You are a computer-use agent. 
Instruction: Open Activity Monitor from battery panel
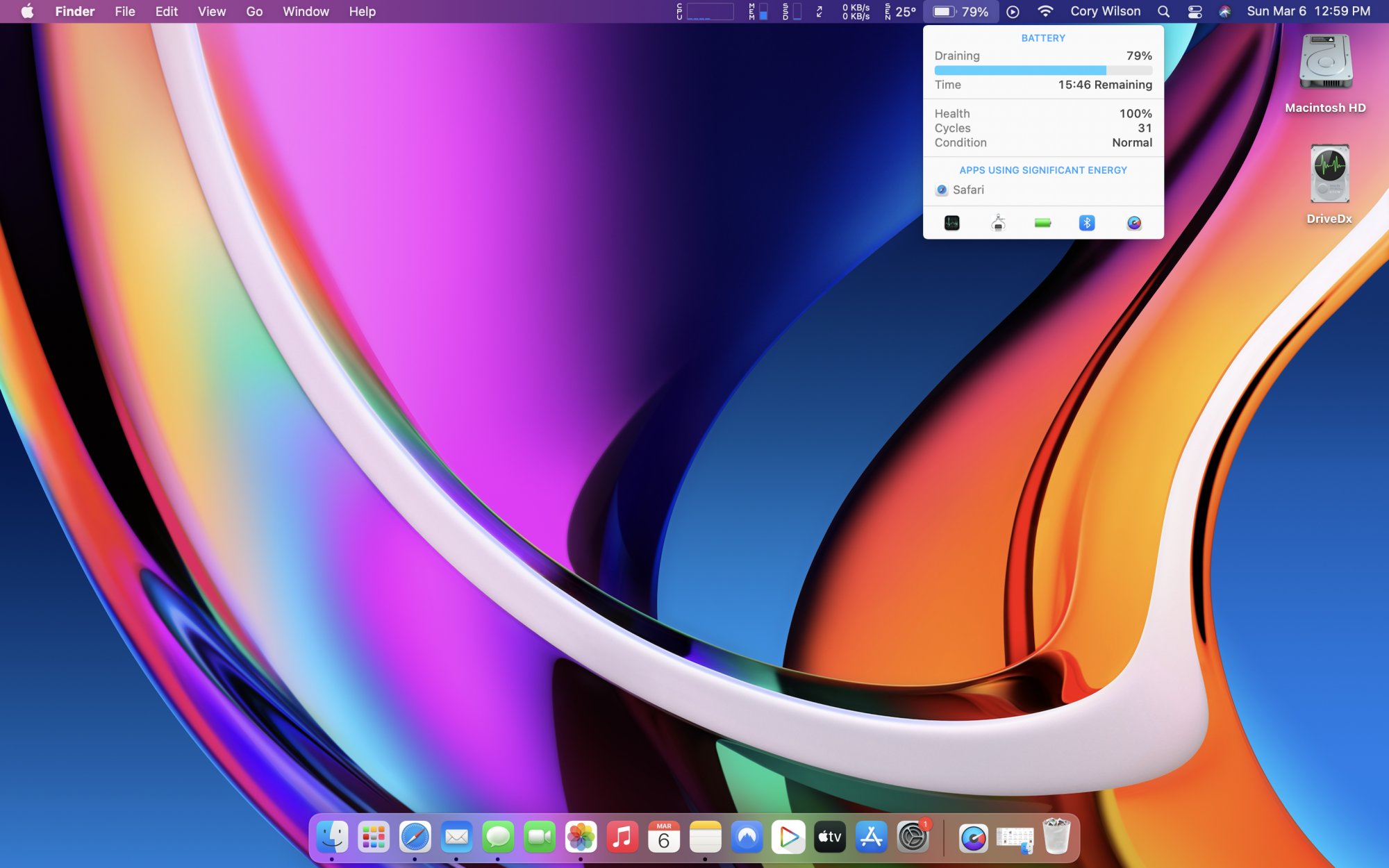point(951,223)
